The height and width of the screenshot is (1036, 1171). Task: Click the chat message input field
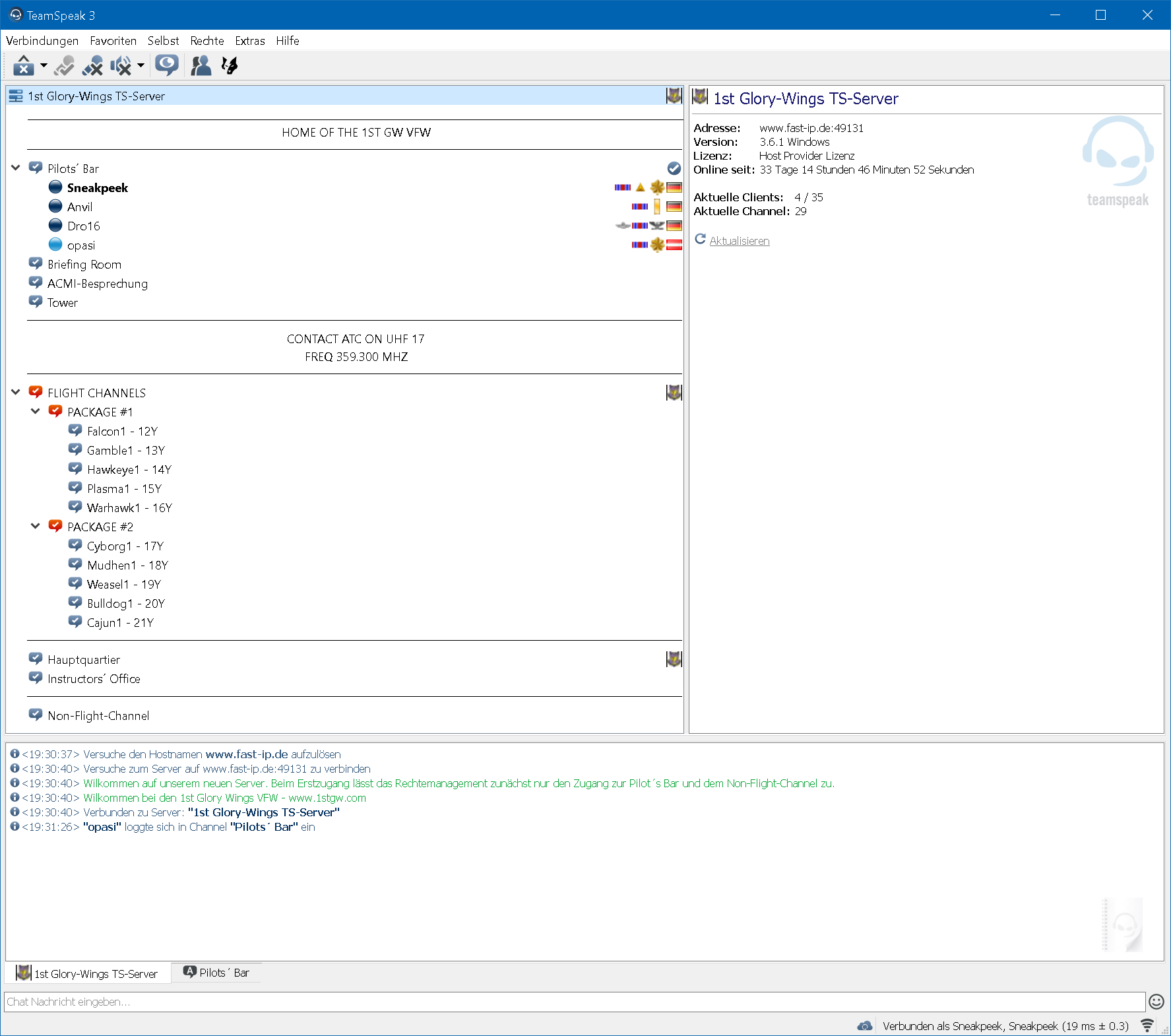coord(574,1002)
